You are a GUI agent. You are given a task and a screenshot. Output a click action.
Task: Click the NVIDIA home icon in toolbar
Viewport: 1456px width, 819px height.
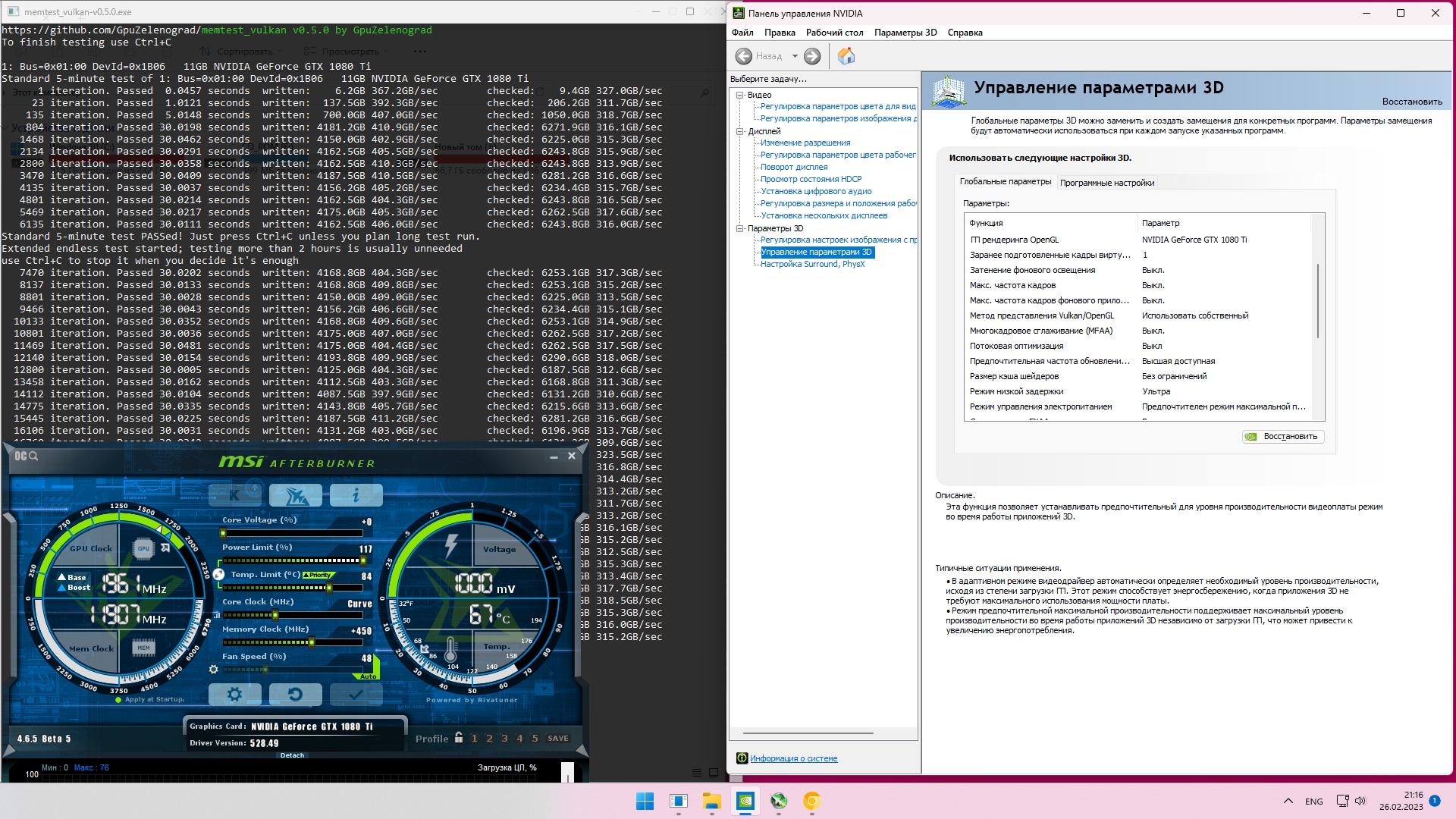pos(846,56)
